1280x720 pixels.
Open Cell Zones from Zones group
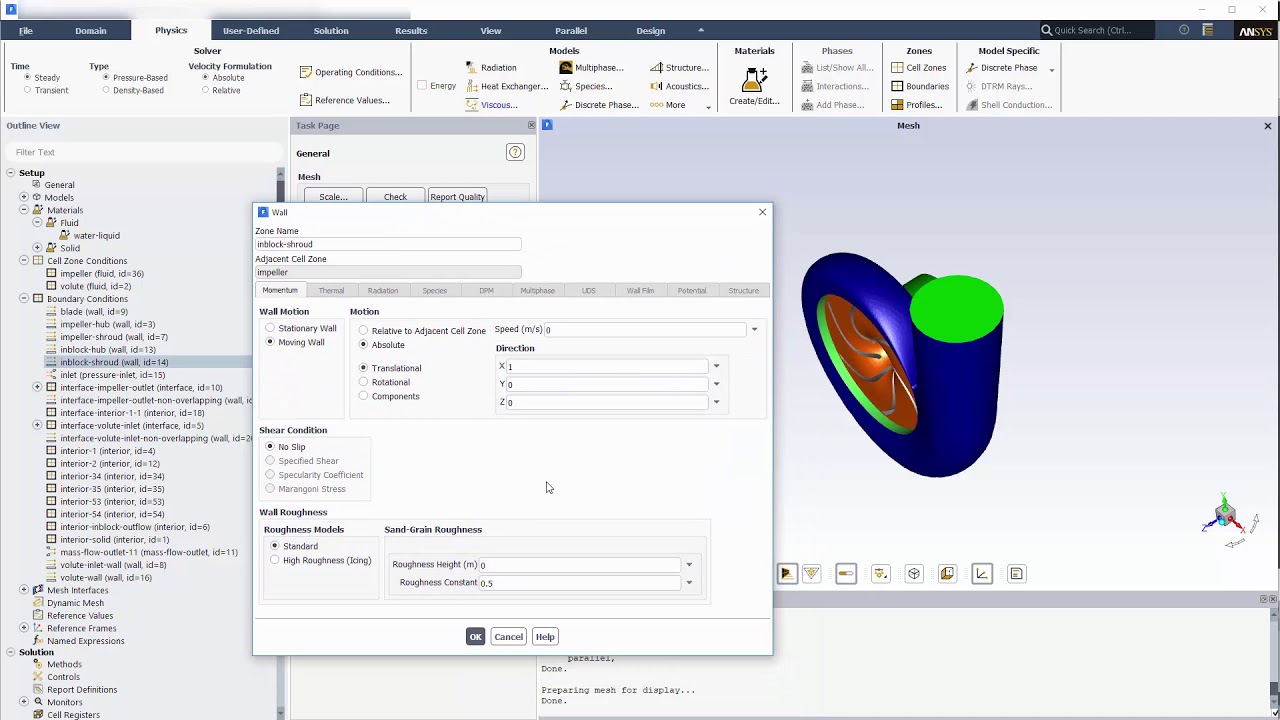click(x=919, y=67)
